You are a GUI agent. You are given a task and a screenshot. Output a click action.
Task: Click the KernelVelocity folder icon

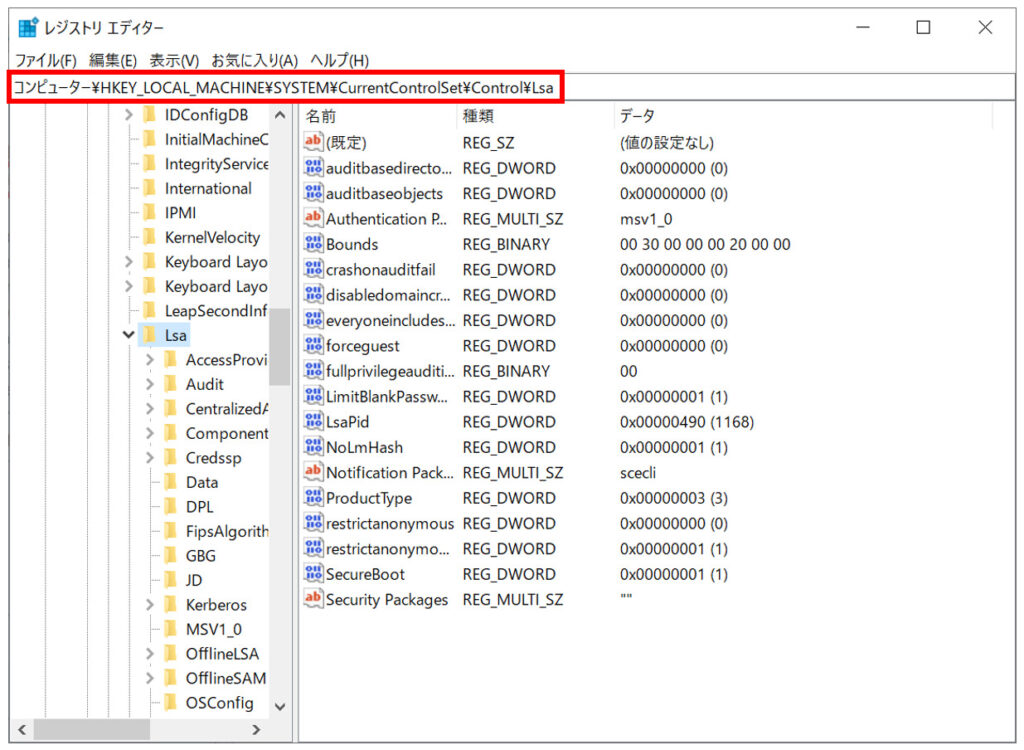(150, 237)
